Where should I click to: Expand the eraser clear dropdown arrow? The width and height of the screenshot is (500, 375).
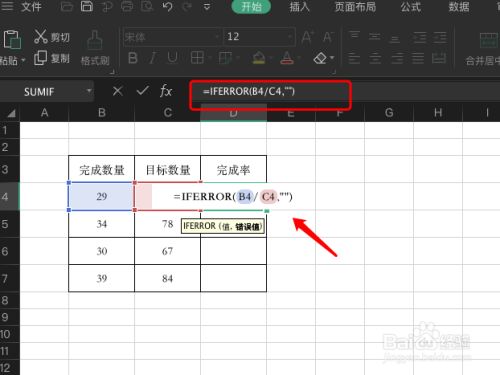332,58
